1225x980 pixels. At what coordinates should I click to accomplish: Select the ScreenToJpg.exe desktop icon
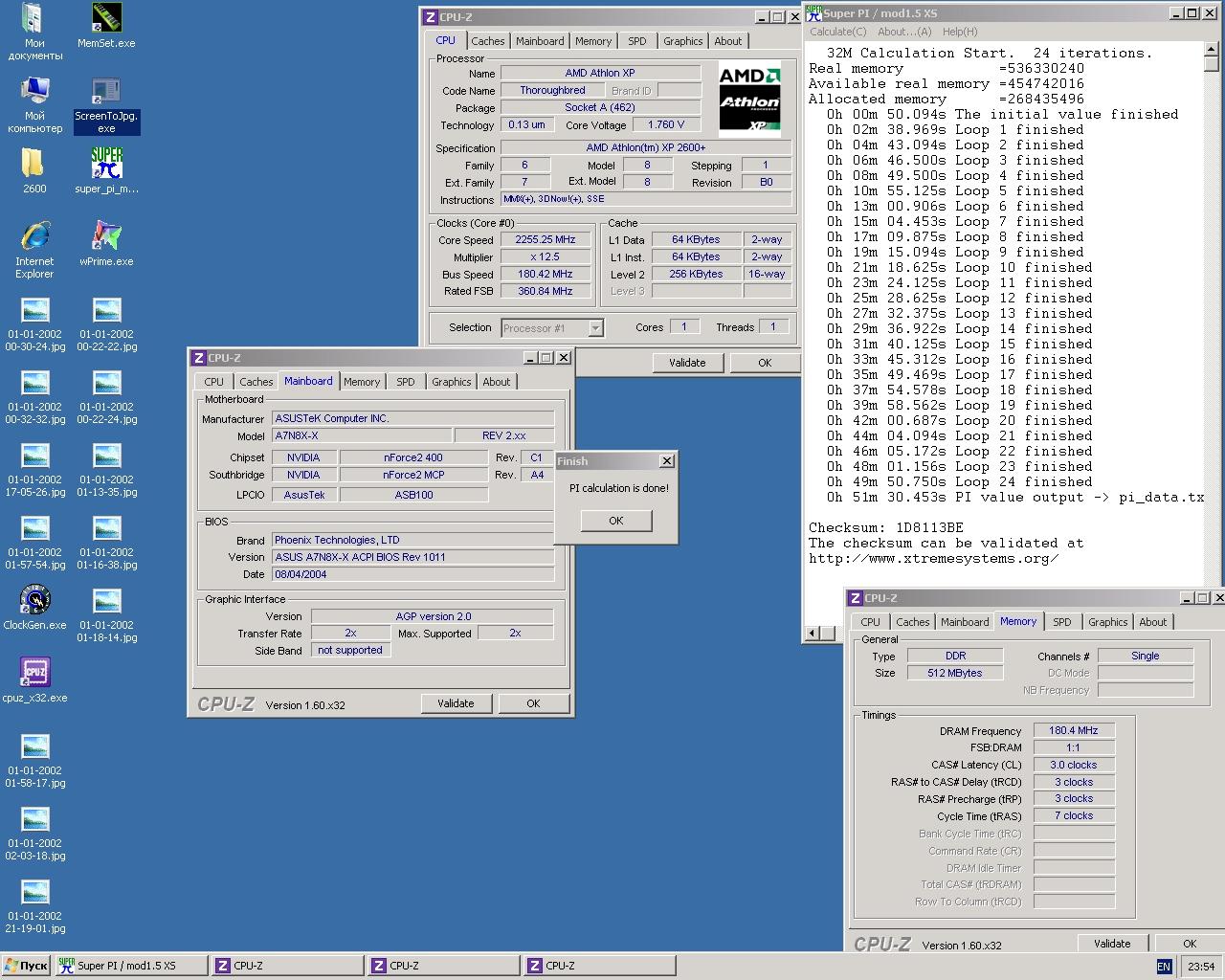pos(106,105)
